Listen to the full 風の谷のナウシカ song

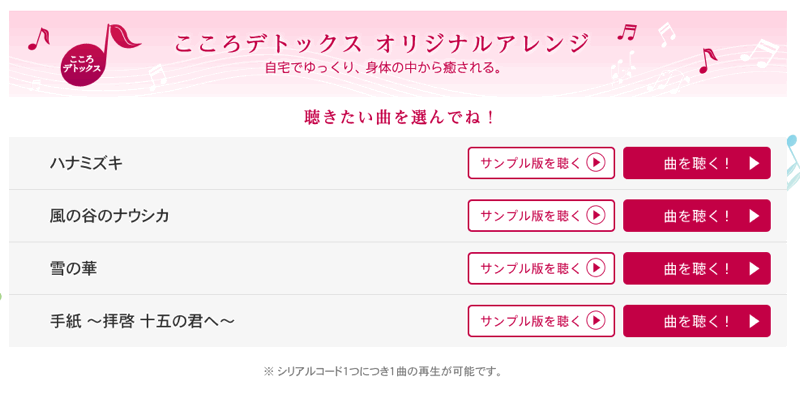tap(697, 215)
